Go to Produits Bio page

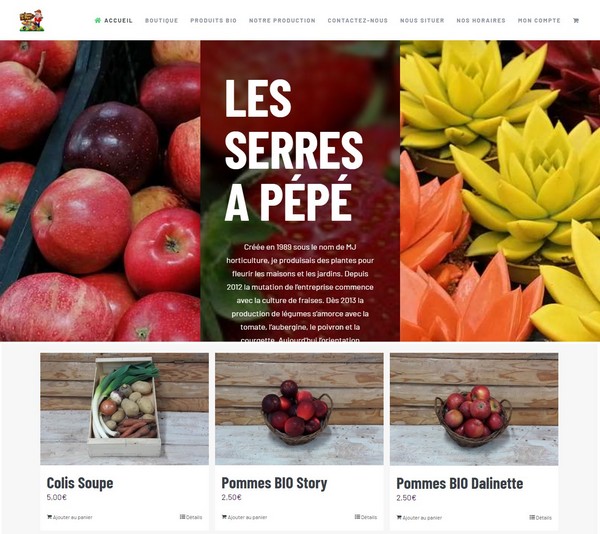[x=214, y=20]
